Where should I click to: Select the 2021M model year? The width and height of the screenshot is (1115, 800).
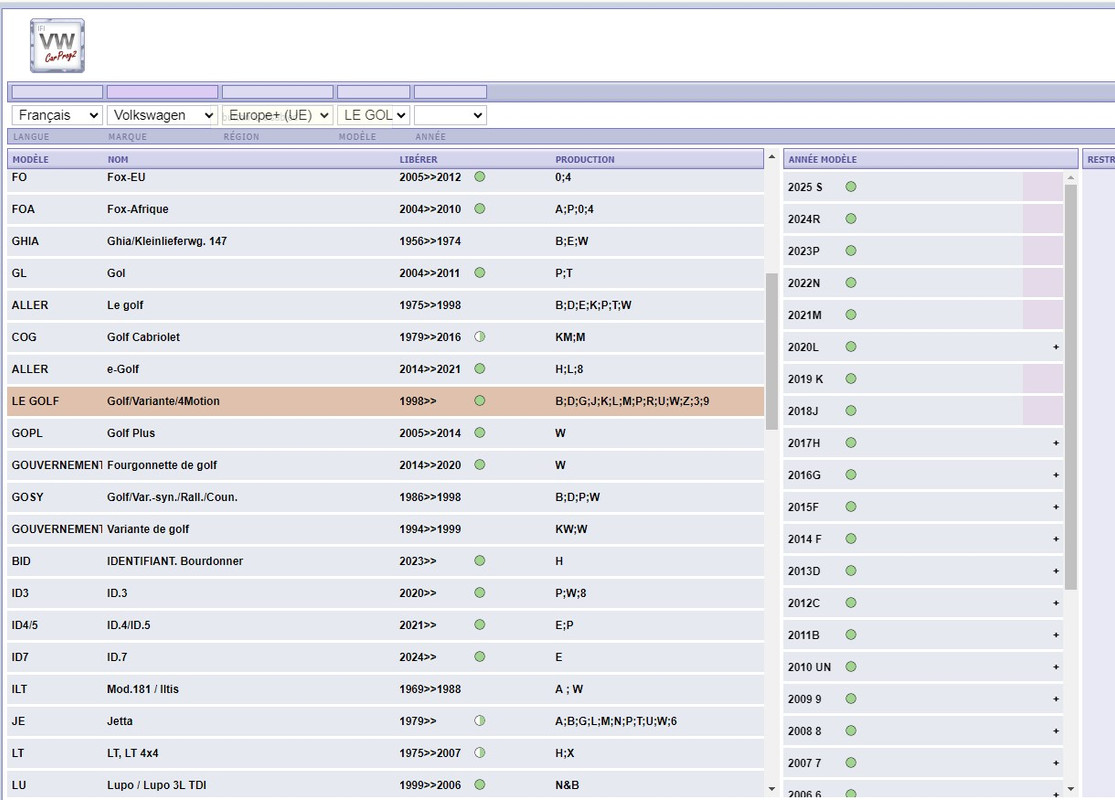point(923,315)
